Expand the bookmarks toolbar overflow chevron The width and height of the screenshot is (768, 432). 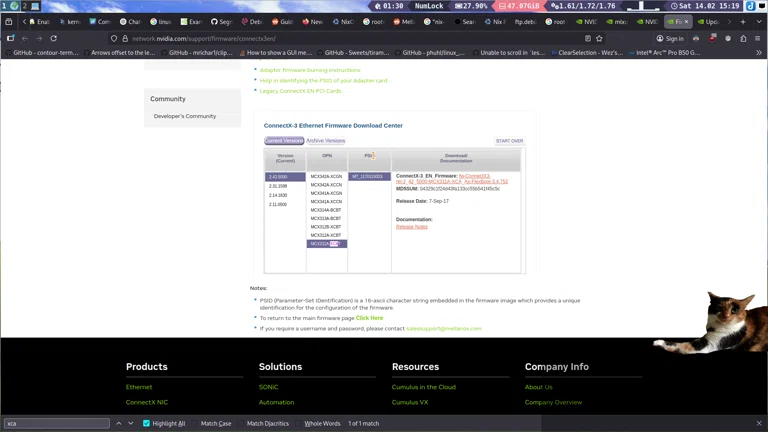click(x=759, y=53)
